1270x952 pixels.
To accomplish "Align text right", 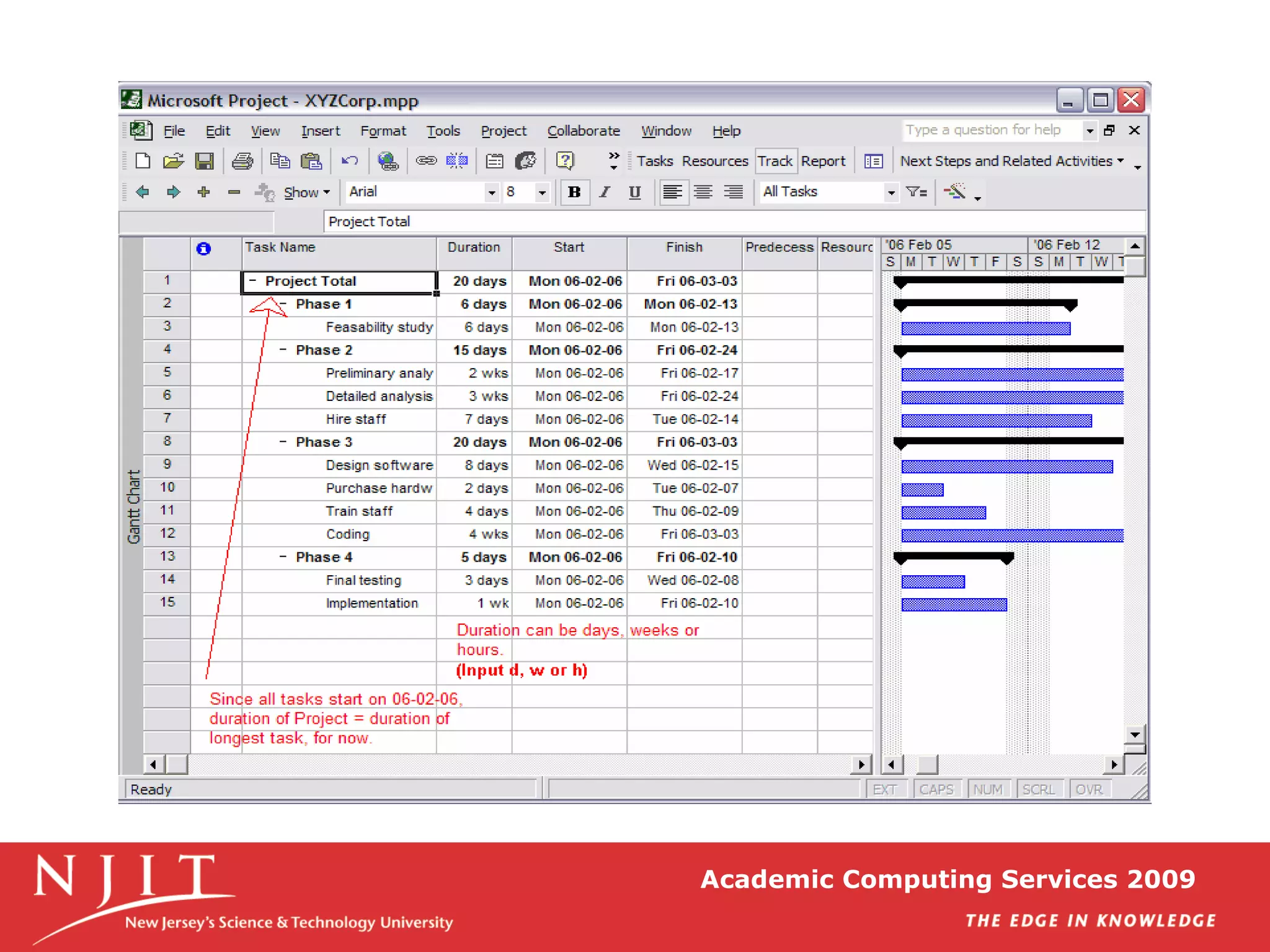I will 733,192.
